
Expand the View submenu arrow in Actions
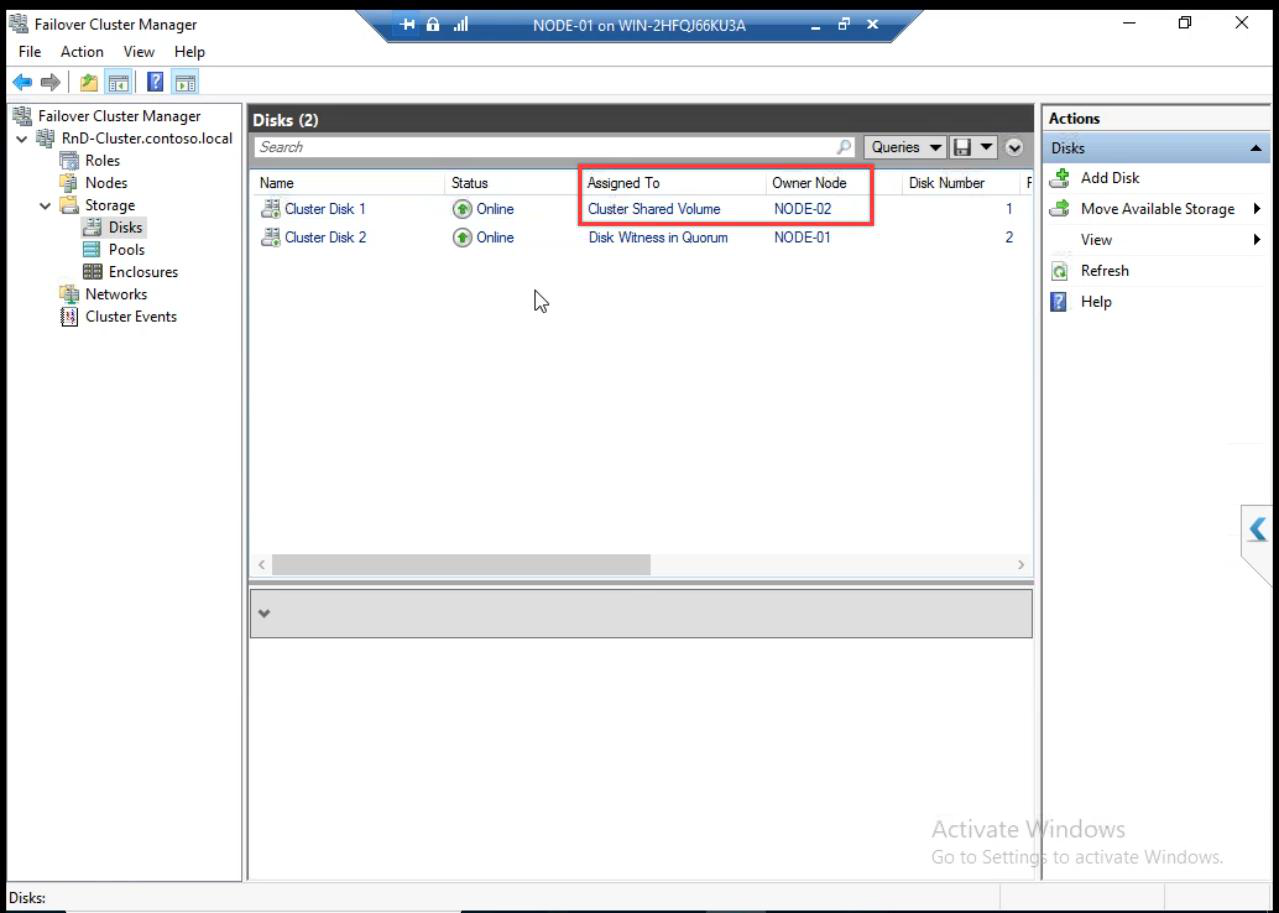click(1257, 240)
